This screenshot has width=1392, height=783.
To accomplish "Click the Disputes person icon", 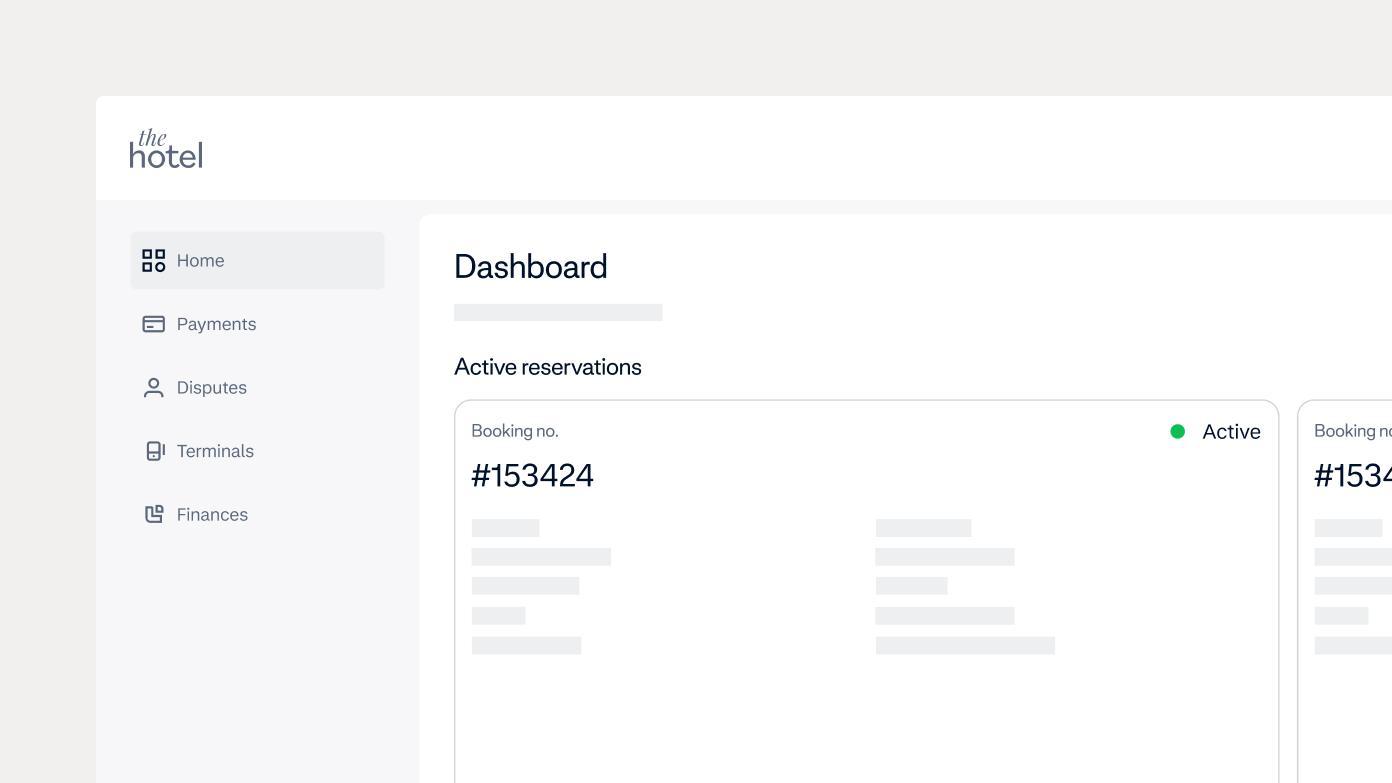I will [x=153, y=388].
